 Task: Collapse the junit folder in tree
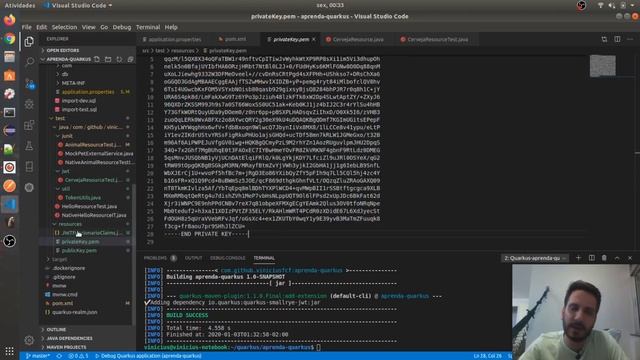[x=67, y=136]
